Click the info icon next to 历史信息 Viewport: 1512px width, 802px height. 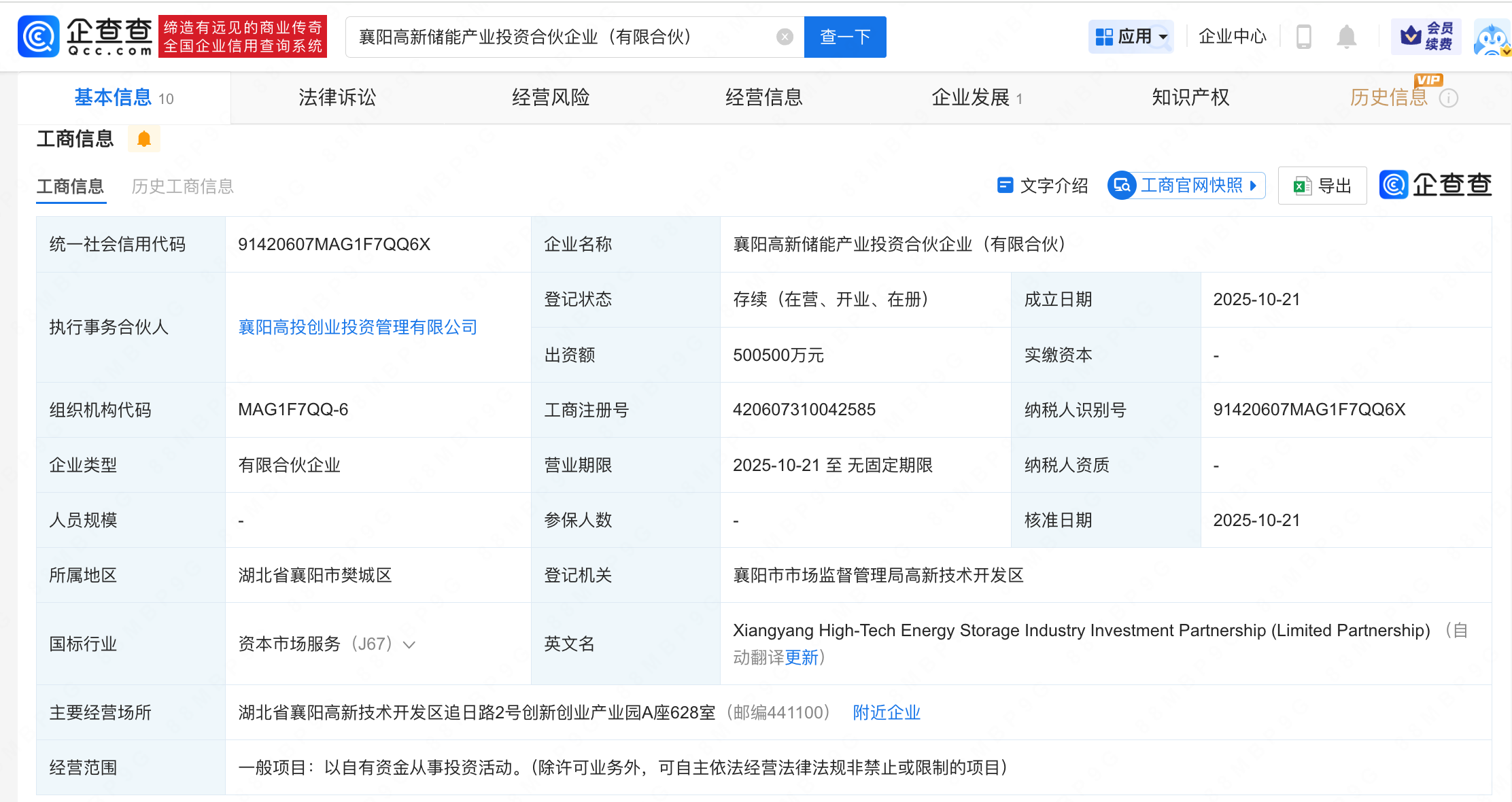[1449, 99]
